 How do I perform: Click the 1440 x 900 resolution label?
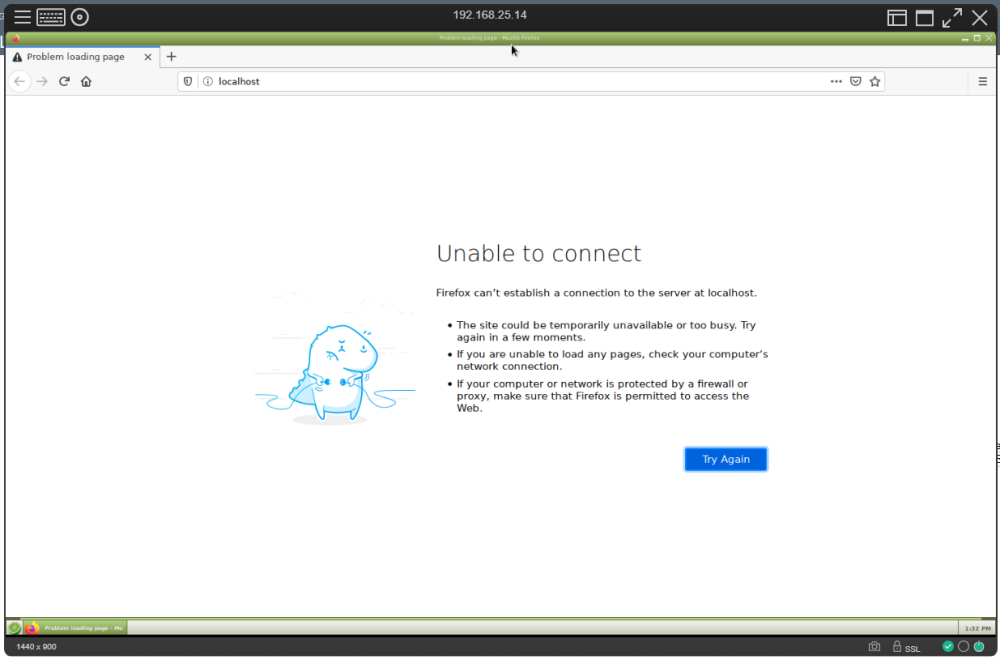[36, 647]
